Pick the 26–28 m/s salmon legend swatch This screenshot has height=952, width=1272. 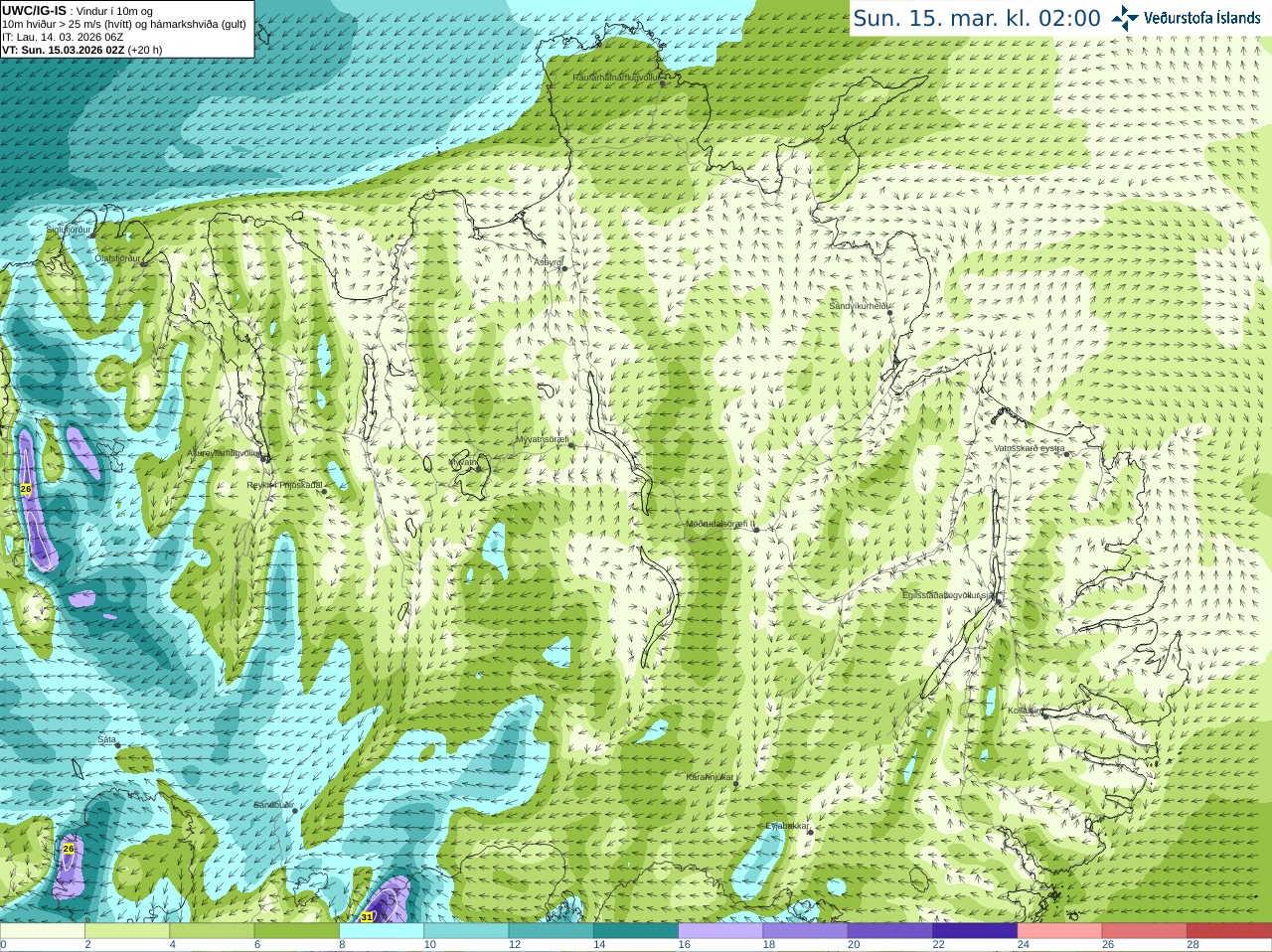pos(1145,931)
